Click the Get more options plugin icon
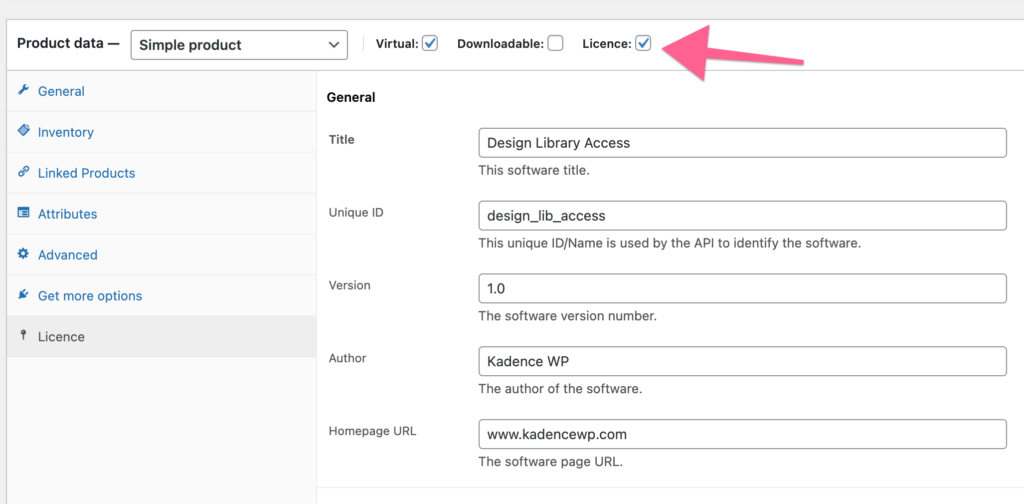The height and width of the screenshot is (504, 1024). pyautogui.click(x=23, y=295)
